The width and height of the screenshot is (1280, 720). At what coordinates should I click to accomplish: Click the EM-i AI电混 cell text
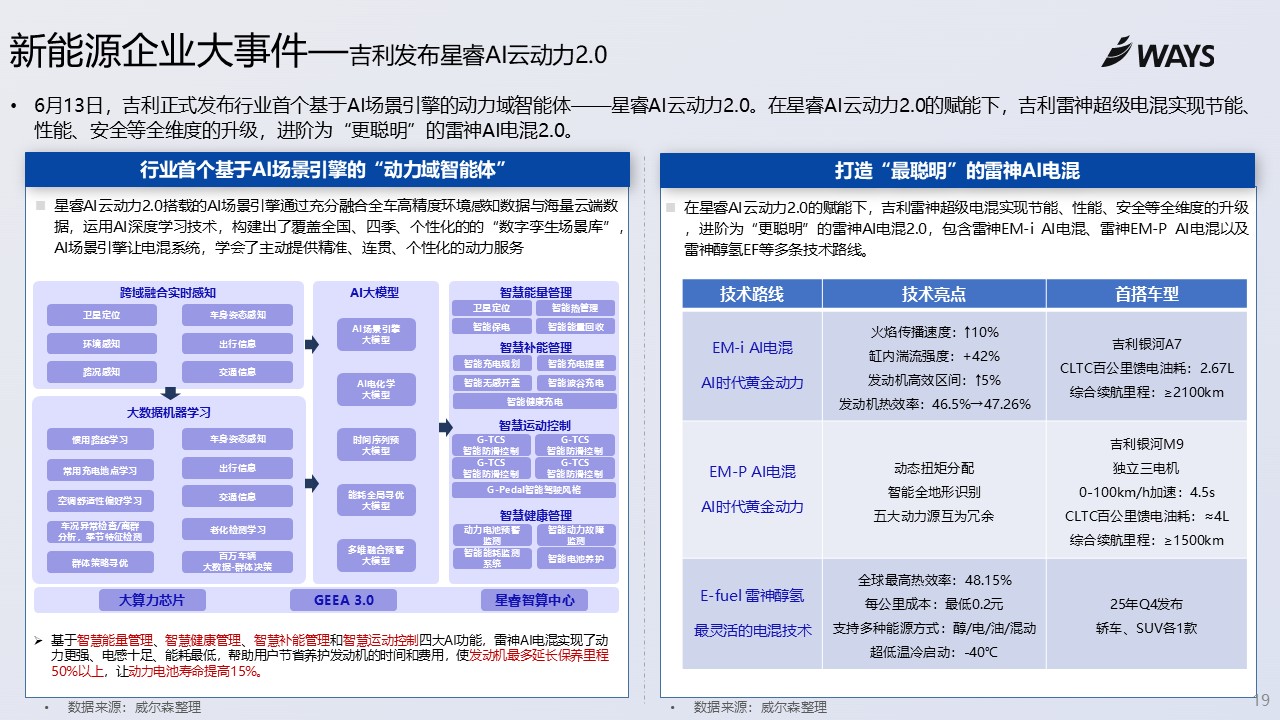[751, 348]
